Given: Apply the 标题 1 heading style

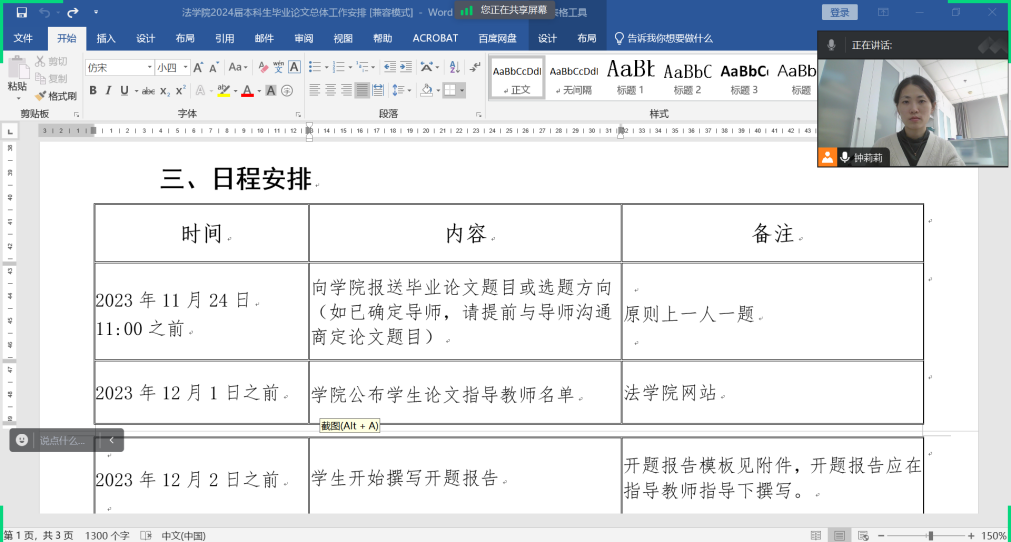Looking at the screenshot, I should [630, 76].
